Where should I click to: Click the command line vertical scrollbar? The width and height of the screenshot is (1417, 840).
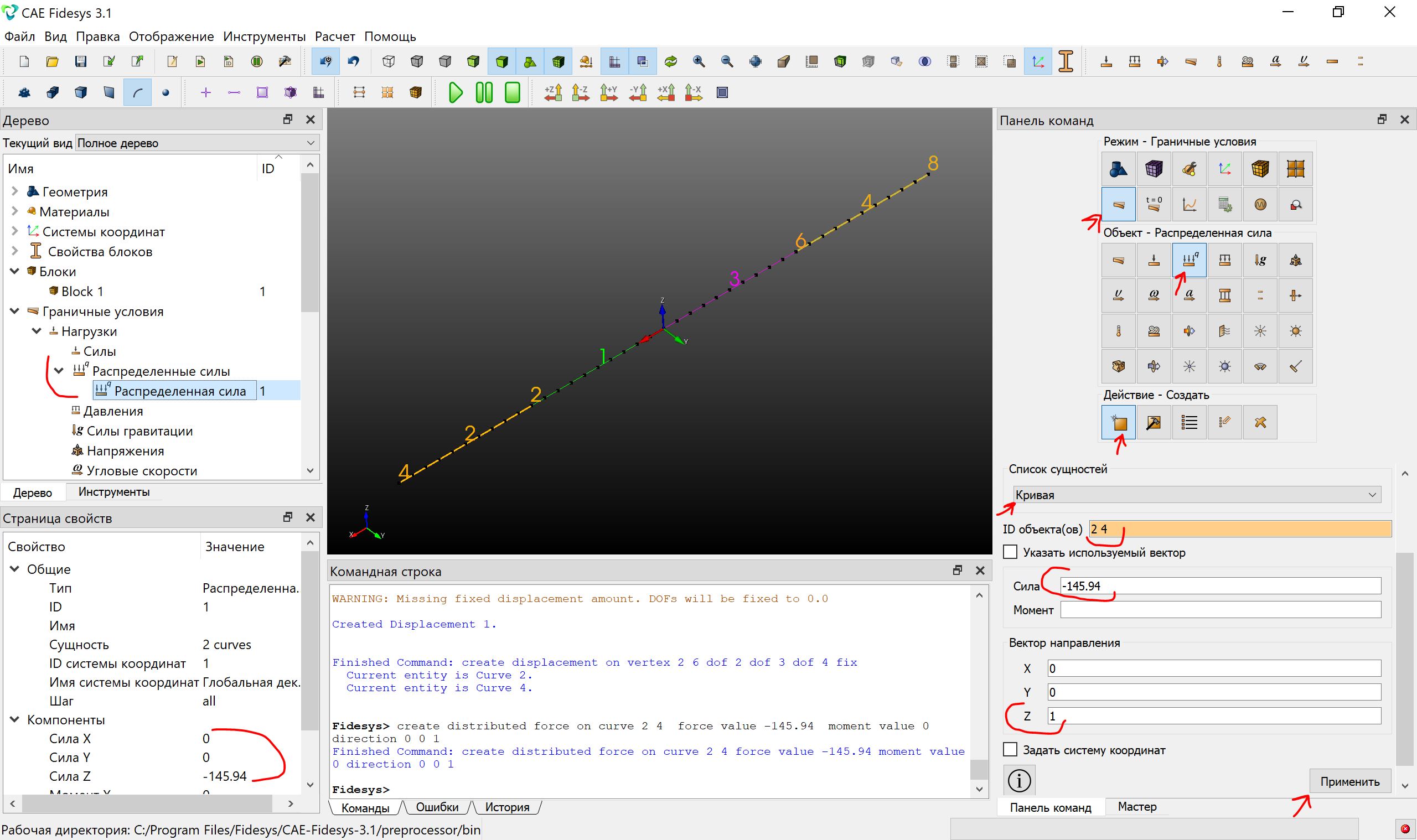(x=979, y=692)
